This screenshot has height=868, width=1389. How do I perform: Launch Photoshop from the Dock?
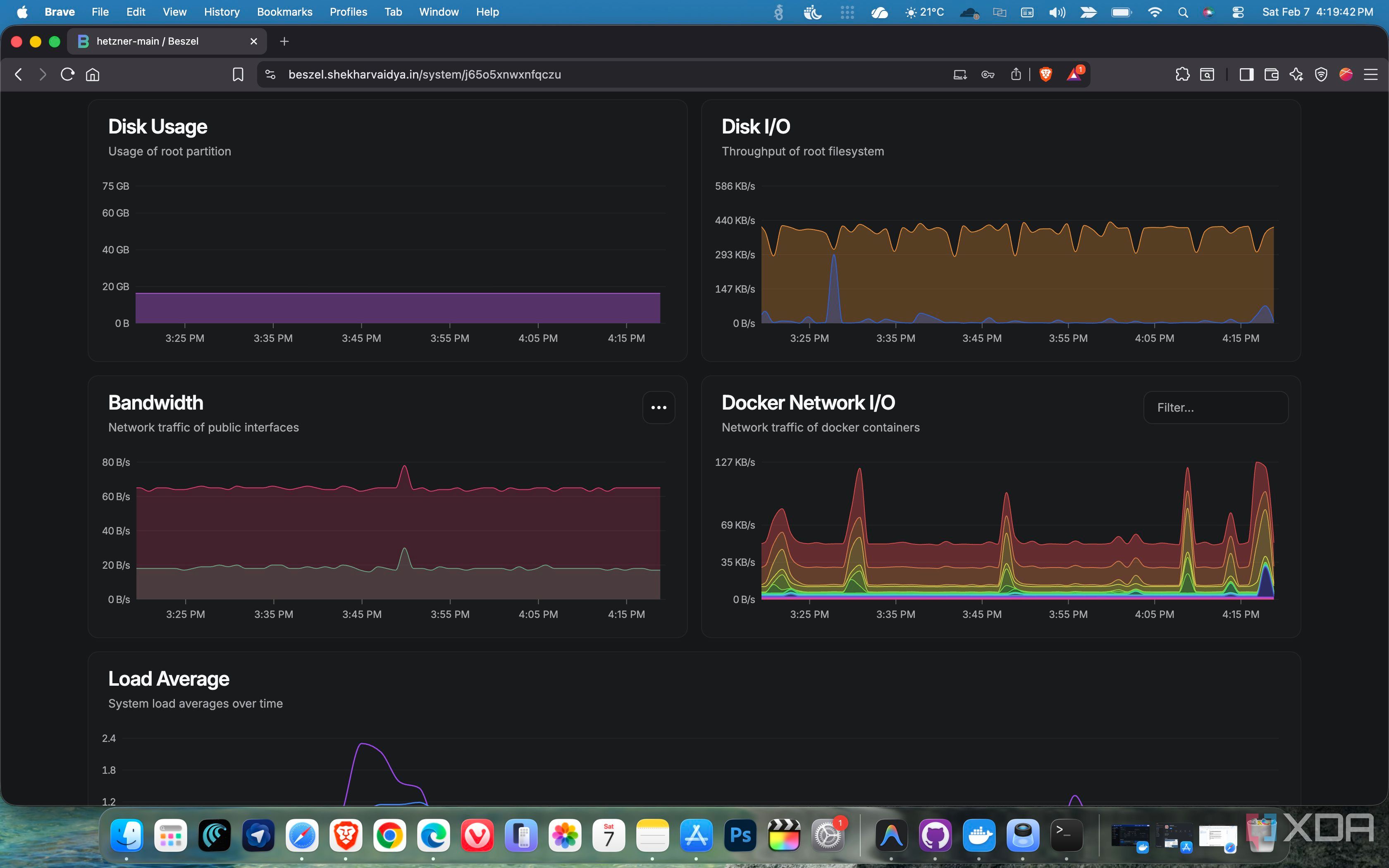pos(740,835)
